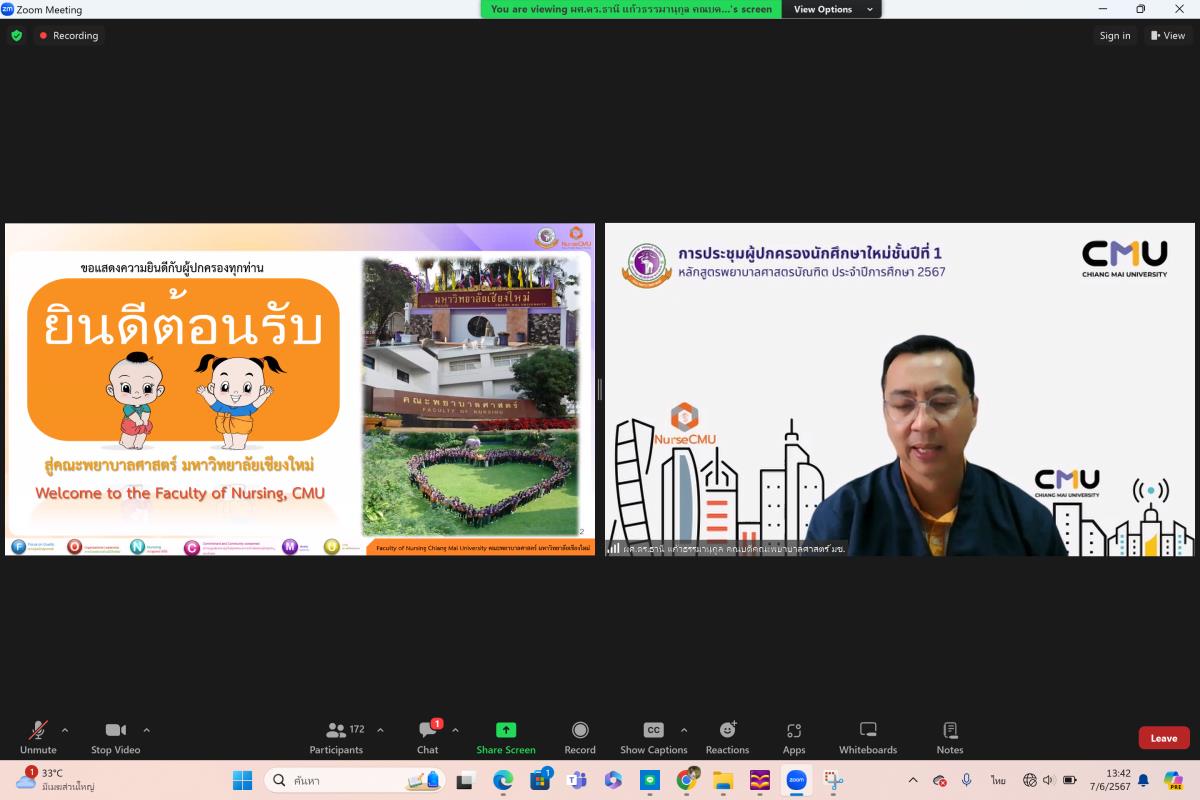Start Share Screen
This screenshot has height=800, width=1200.
506,738
